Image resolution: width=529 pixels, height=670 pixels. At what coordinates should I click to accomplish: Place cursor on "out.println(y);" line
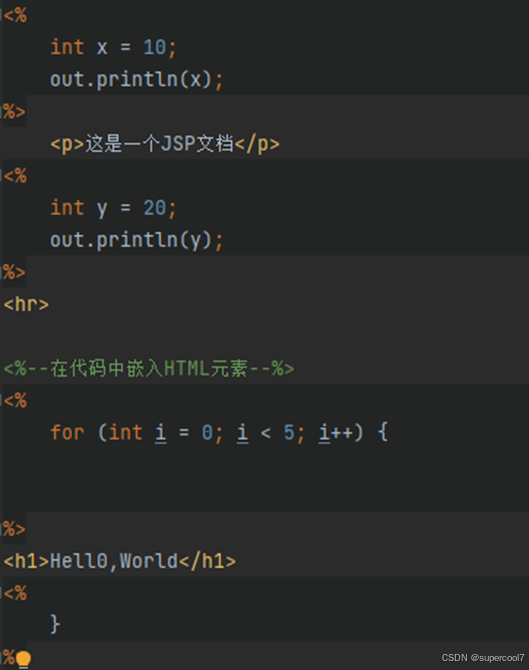[x=136, y=240]
